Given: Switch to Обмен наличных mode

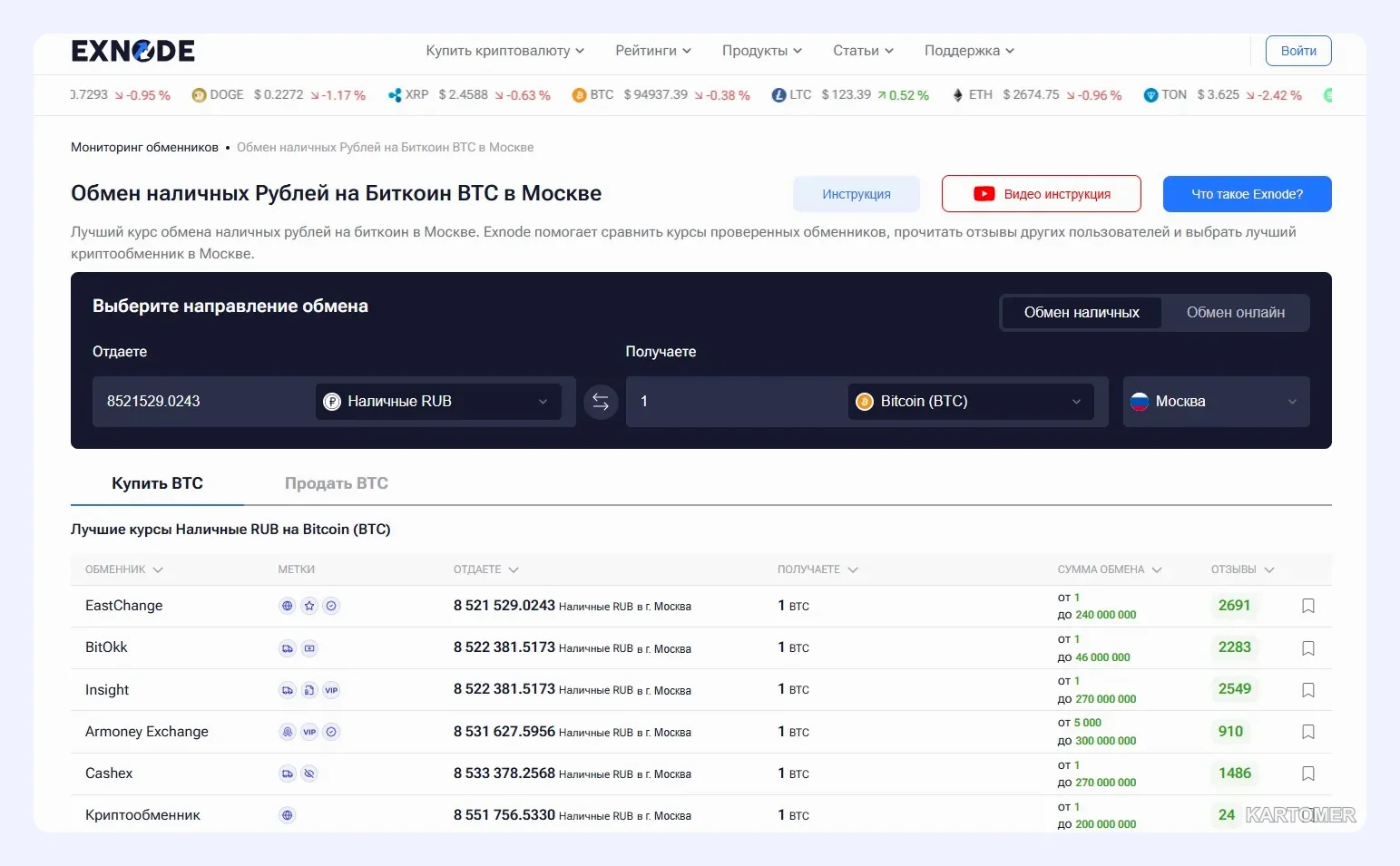Looking at the screenshot, I should [x=1082, y=313].
